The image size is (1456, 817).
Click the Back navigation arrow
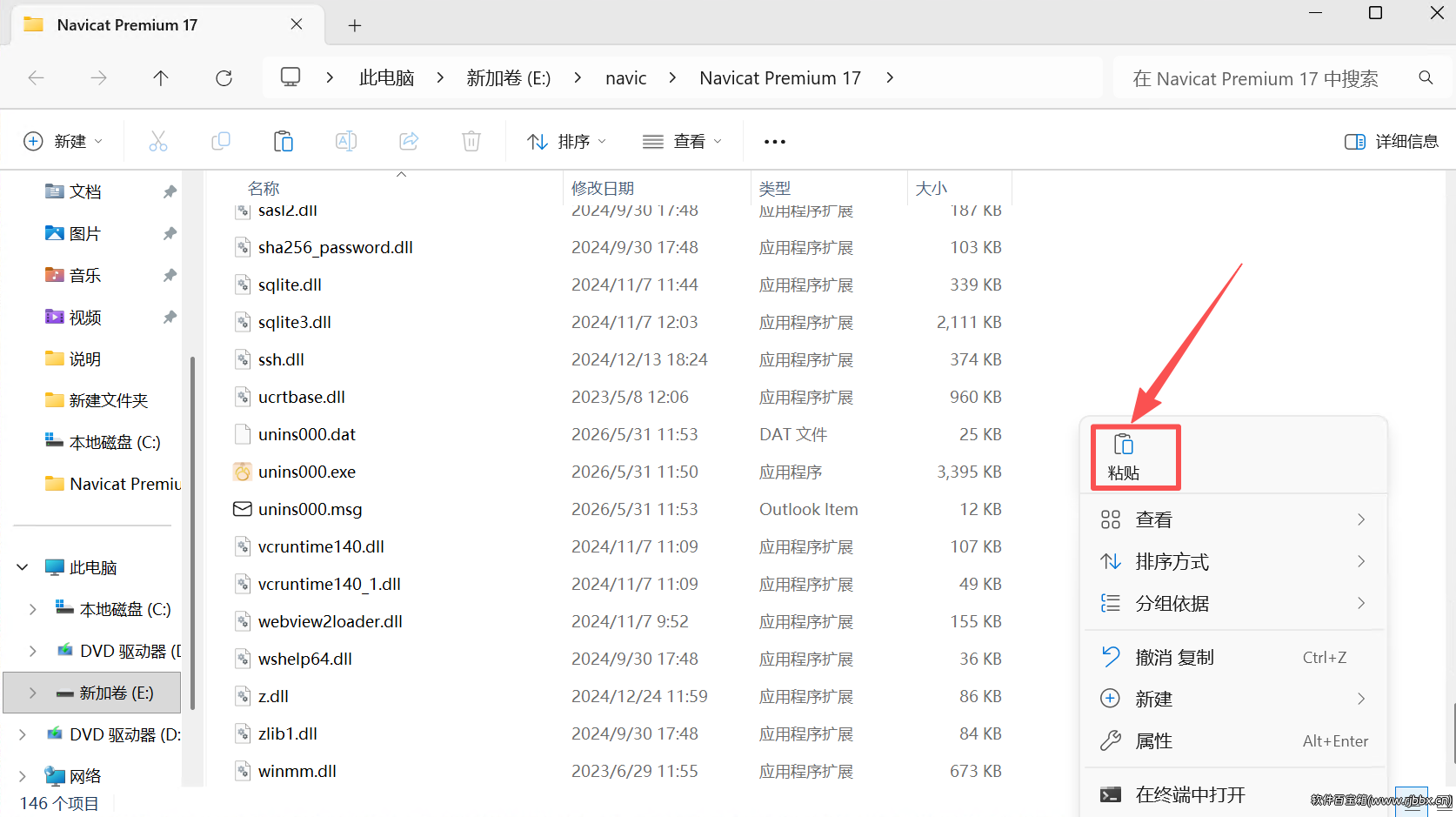click(36, 78)
